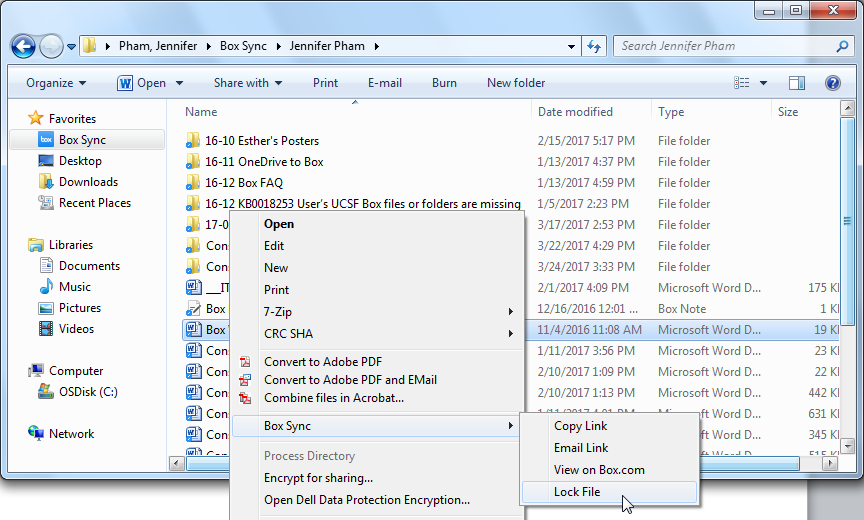Viewport: 864px width, 520px height.
Task: Navigate to the Pham, Jennifer breadcrumb
Action: point(158,46)
